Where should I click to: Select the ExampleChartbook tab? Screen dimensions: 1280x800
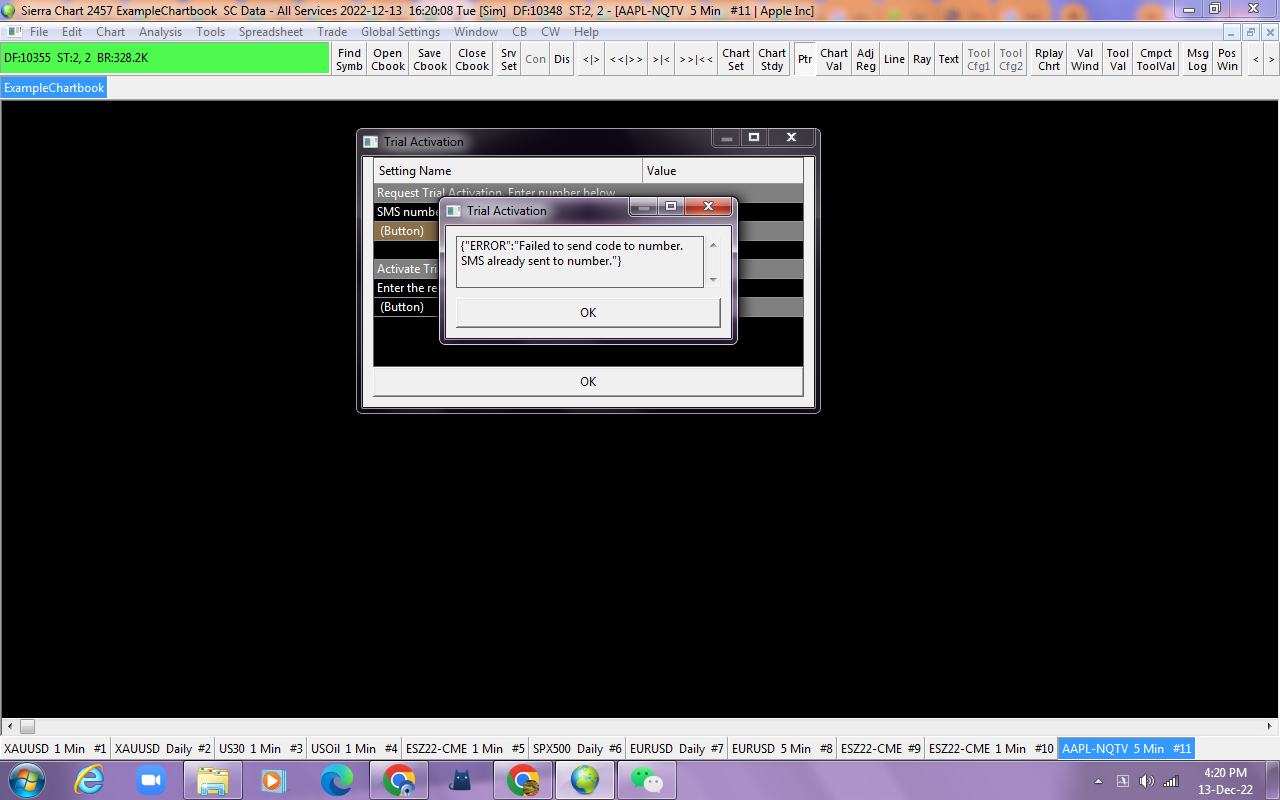pos(54,88)
